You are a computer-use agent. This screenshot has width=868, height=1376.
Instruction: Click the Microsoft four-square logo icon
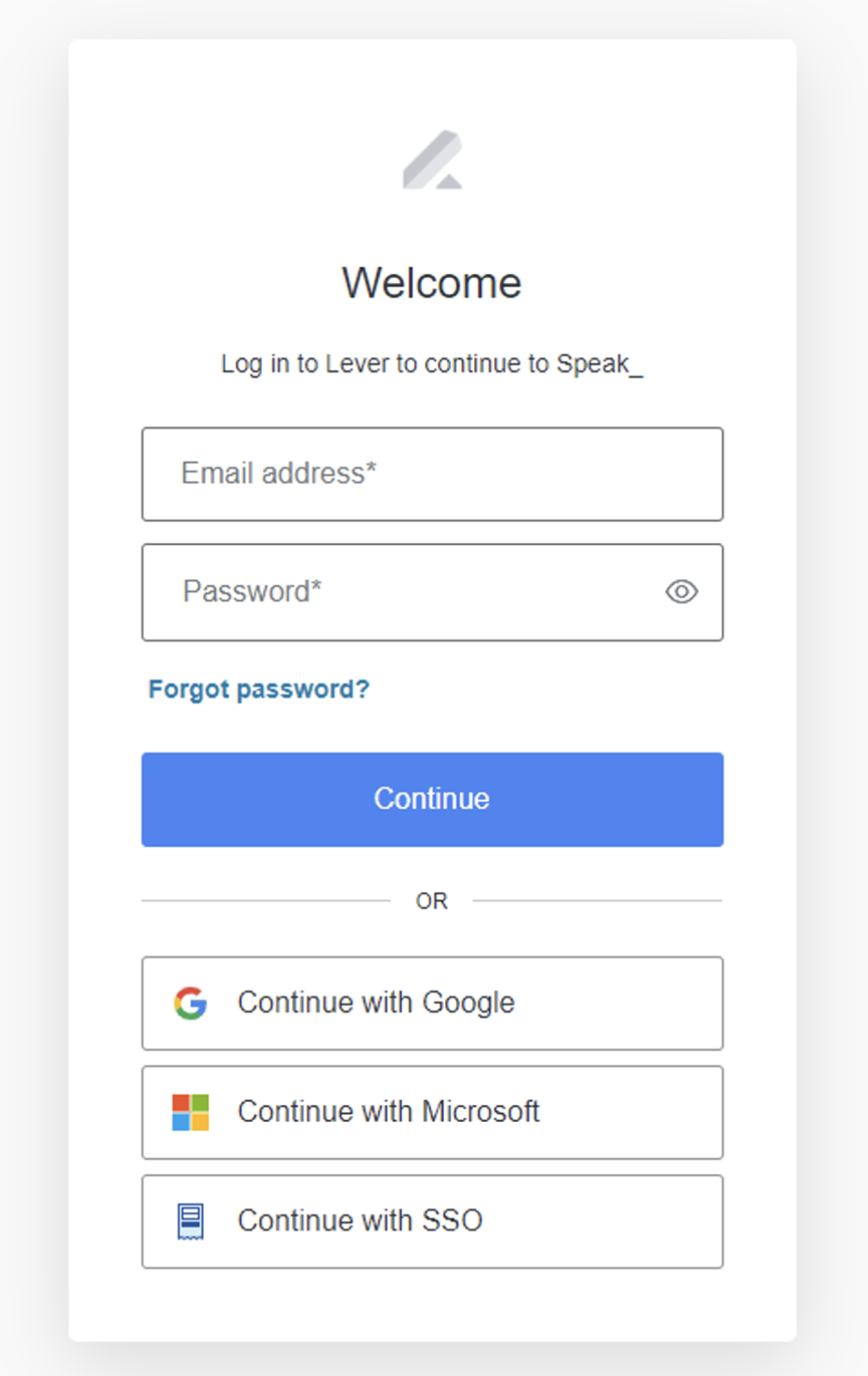190,1112
